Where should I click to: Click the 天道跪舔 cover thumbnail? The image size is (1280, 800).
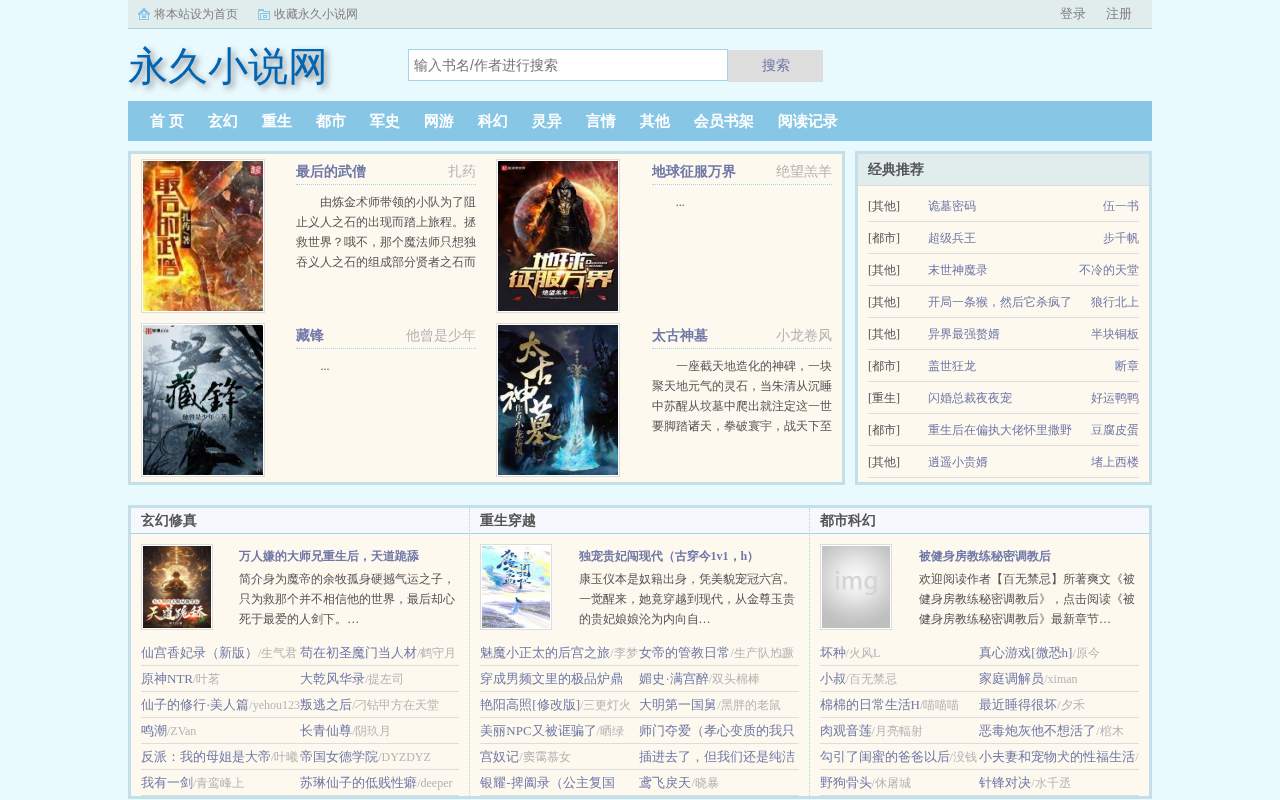177,587
